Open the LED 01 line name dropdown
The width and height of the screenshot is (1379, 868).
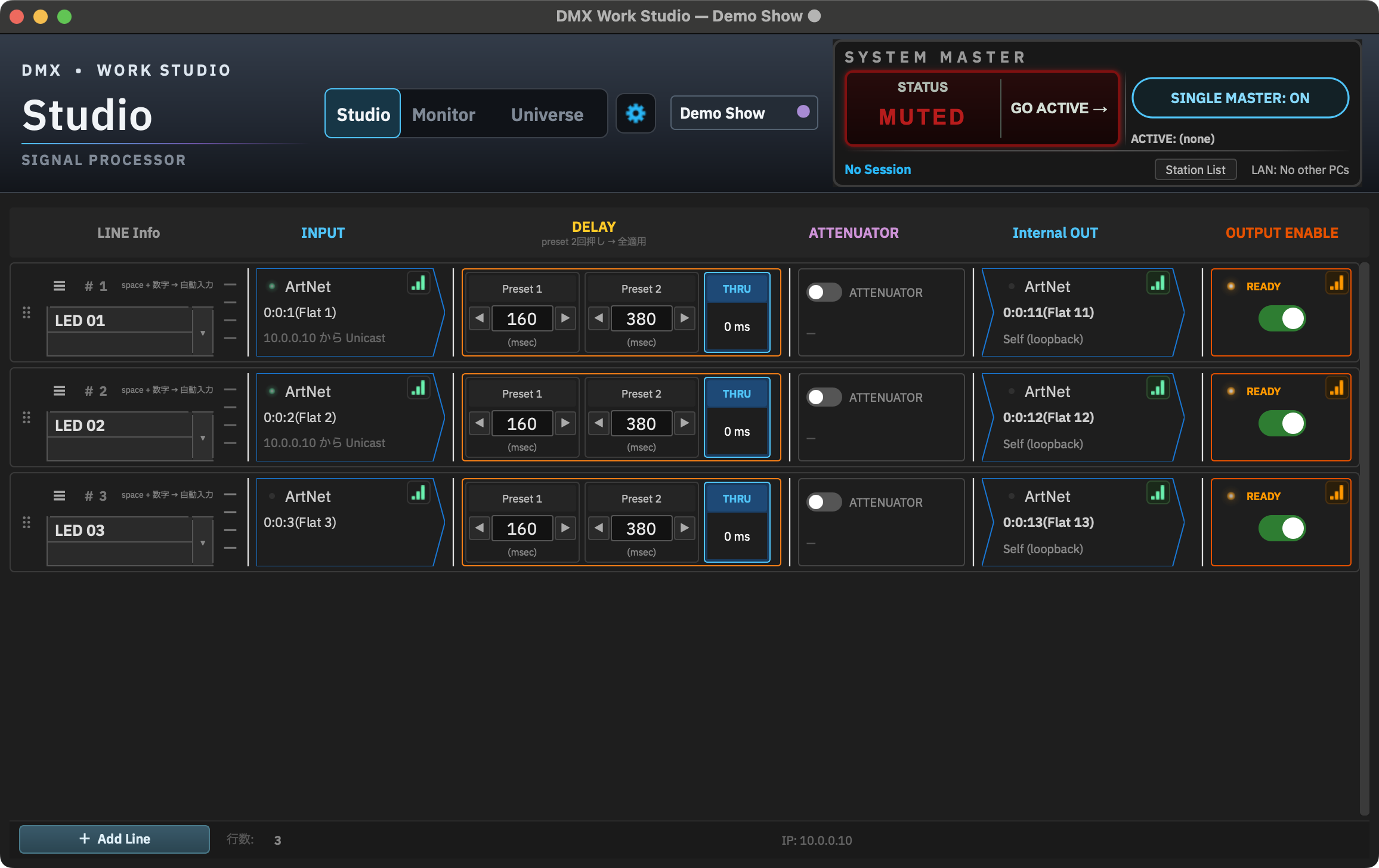pyautogui.click(x=203, y=332)
